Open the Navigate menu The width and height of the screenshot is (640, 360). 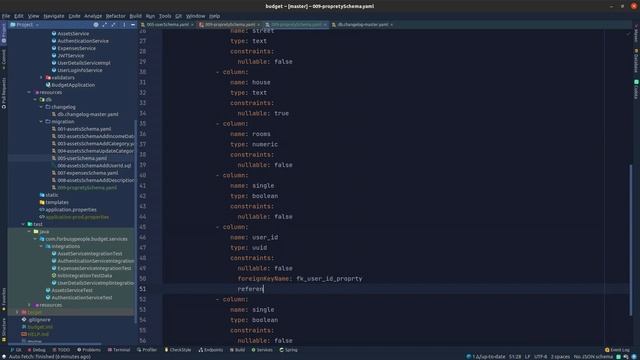pos(54,16)
